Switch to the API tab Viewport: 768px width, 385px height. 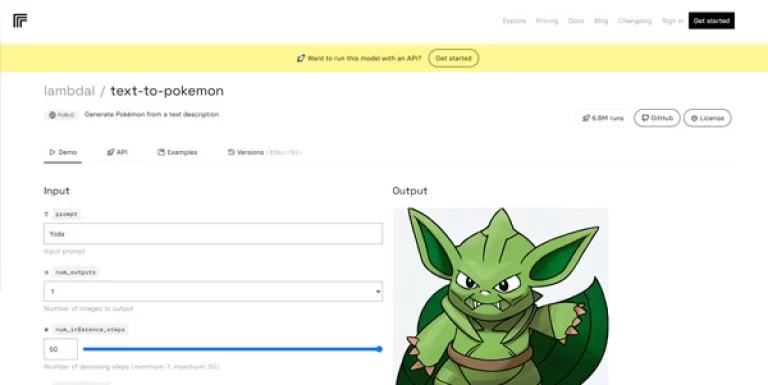[x=117, y=152]
